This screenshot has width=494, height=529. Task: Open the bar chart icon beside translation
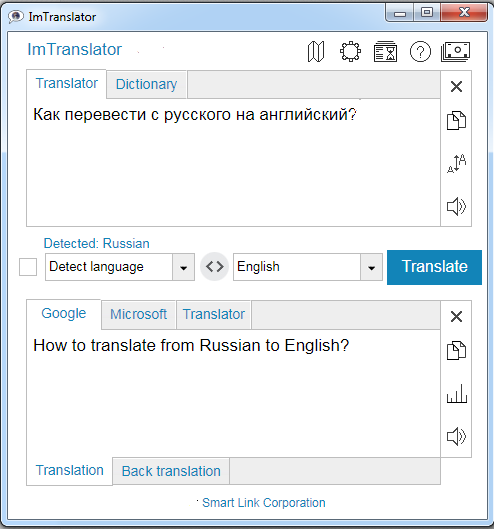pos(457,393)
